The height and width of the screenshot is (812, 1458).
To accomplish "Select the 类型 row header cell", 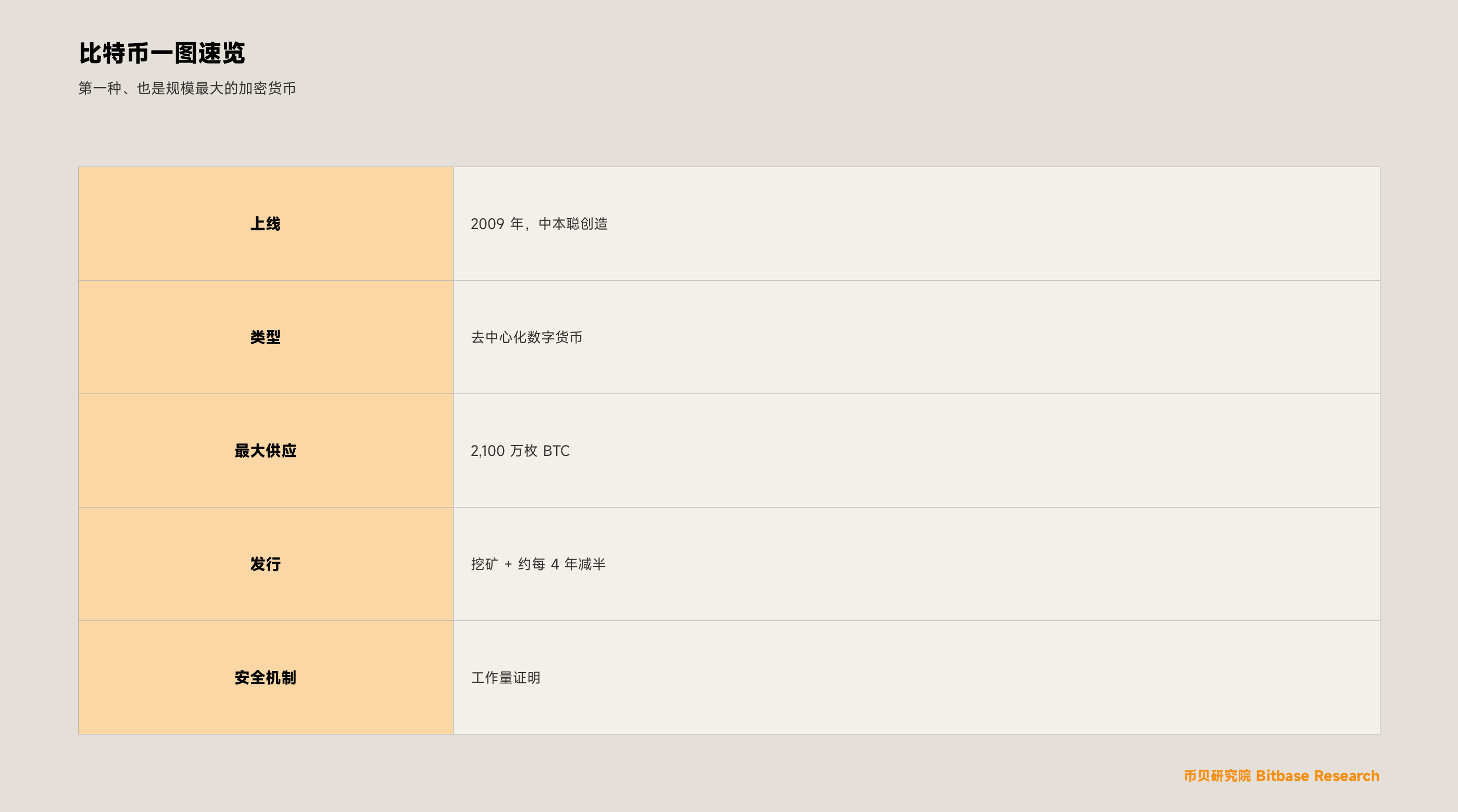I will click(x=266, y=337).
